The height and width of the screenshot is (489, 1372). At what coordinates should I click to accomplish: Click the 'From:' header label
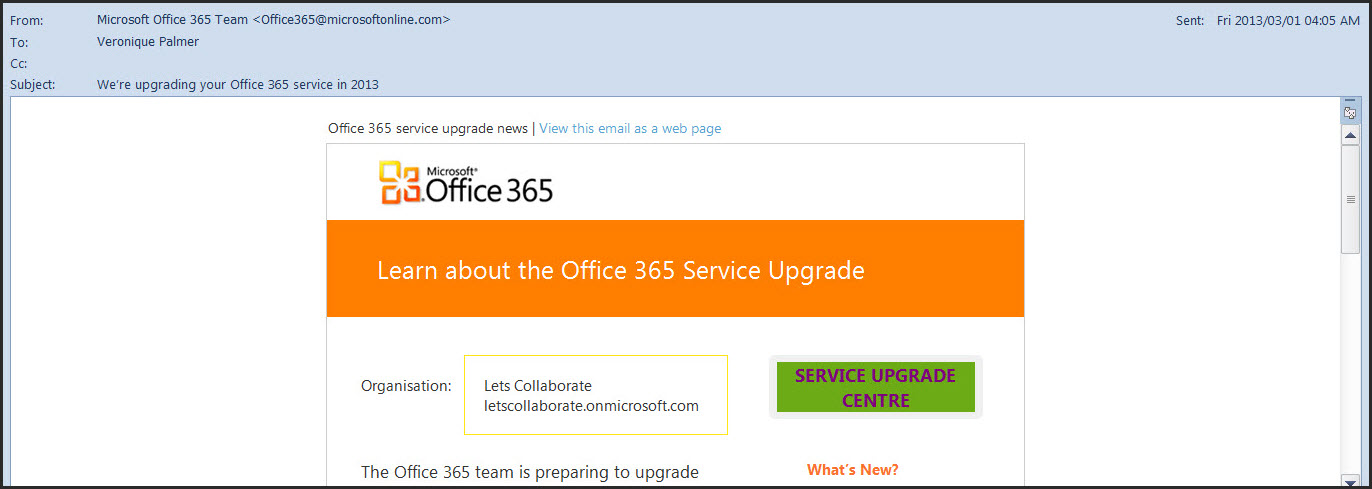click(x=25, y=20)
